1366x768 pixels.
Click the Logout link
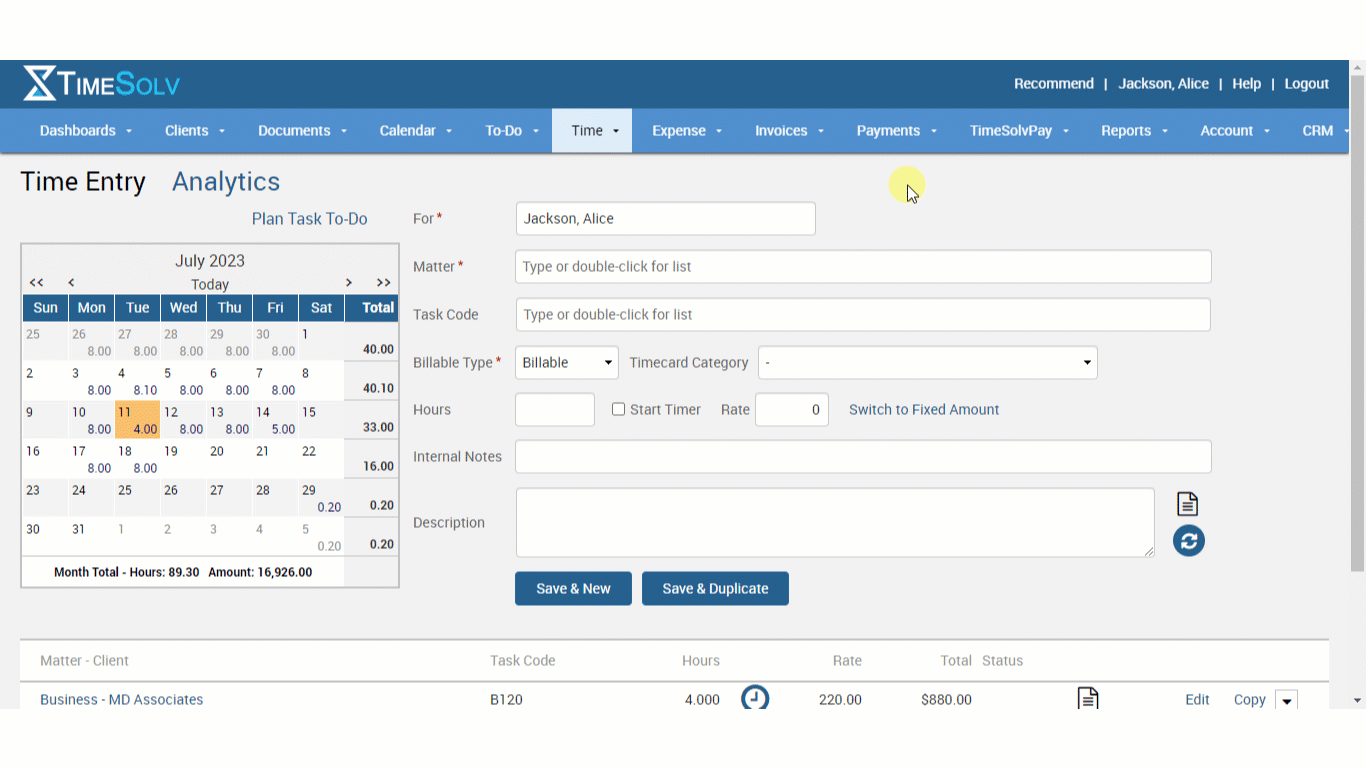[x=1306, y=84]
